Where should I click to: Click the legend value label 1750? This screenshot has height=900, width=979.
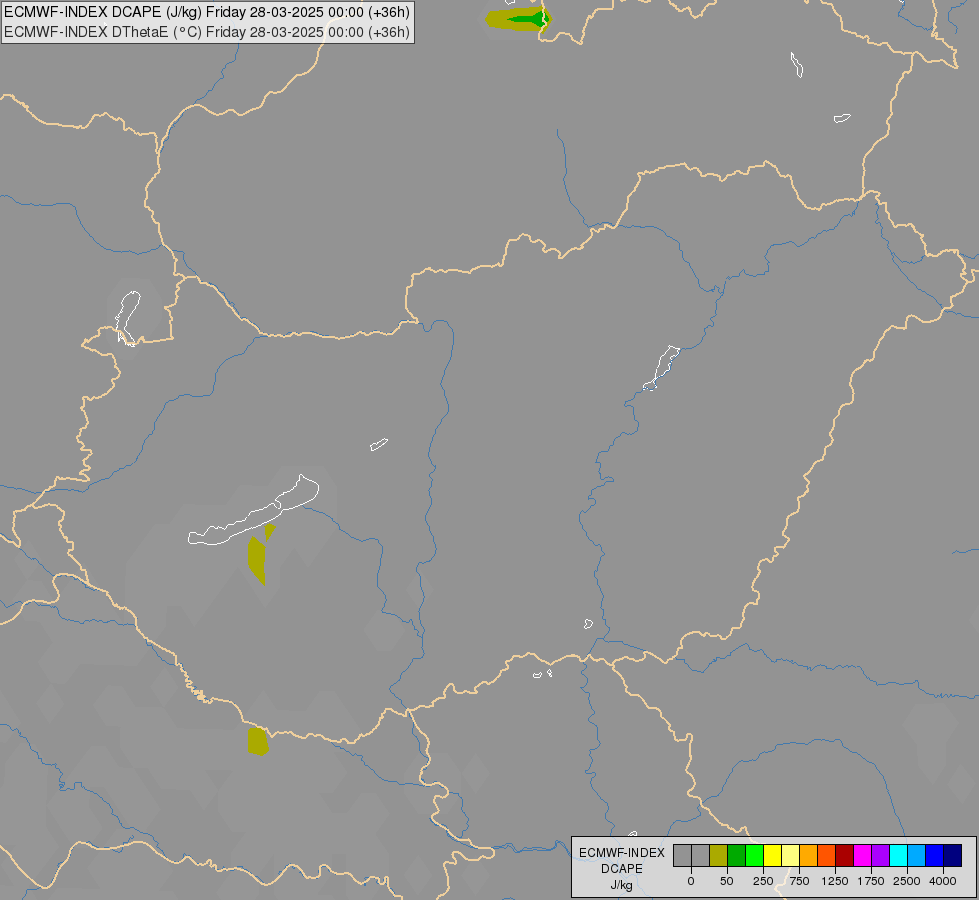871,881
